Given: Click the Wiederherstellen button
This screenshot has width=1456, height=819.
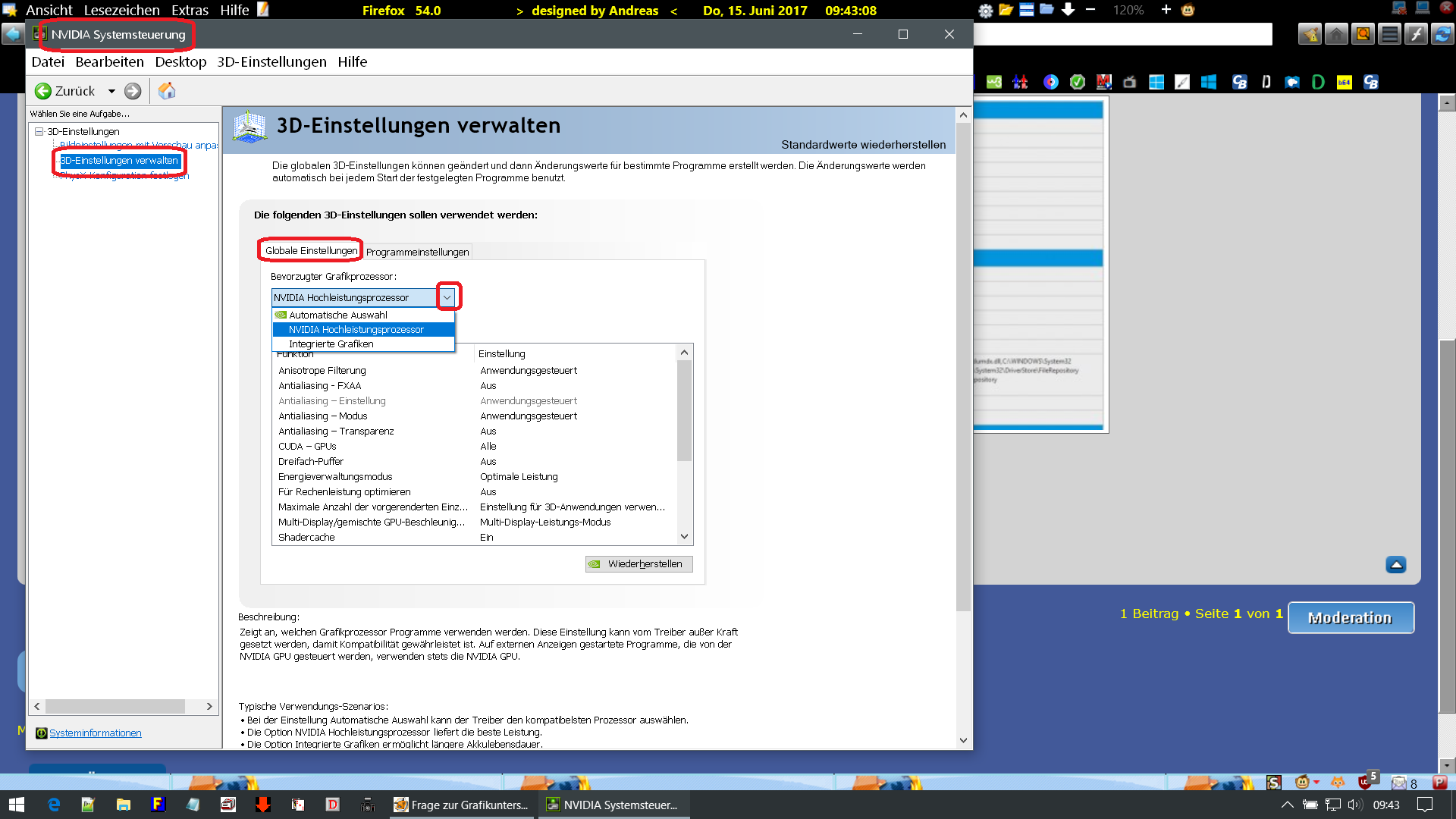Looking at the screenshot, I should (639, 563).
